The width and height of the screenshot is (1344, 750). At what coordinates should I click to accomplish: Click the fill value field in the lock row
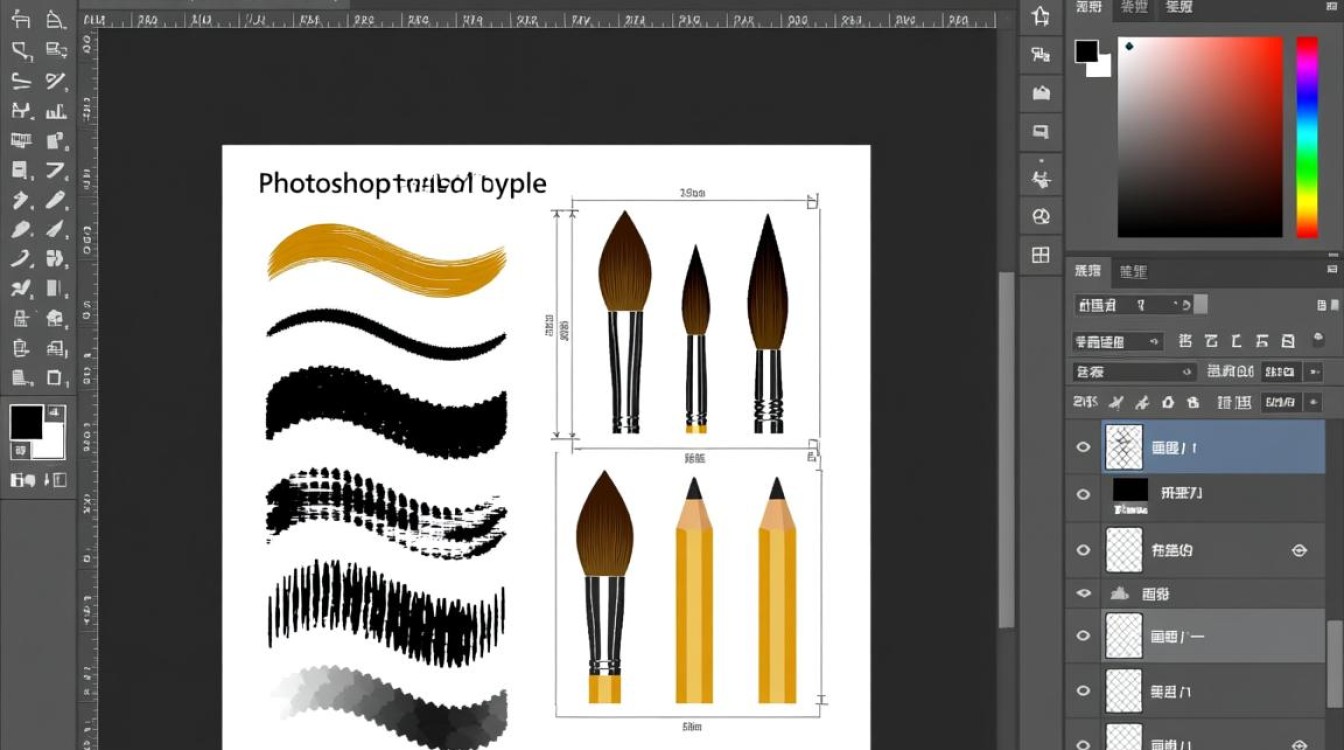(x=1281, y=402)
